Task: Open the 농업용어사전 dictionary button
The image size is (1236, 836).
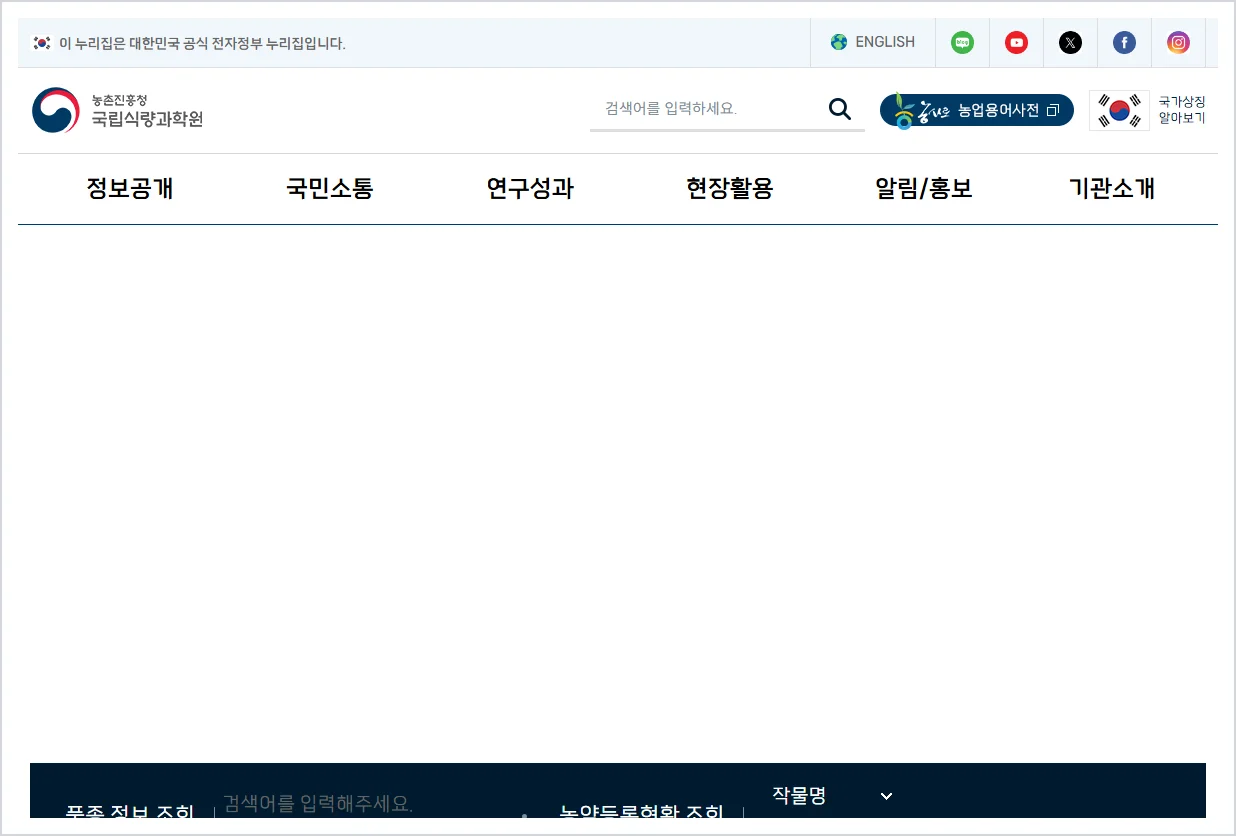Action: (x=977, y=110)
